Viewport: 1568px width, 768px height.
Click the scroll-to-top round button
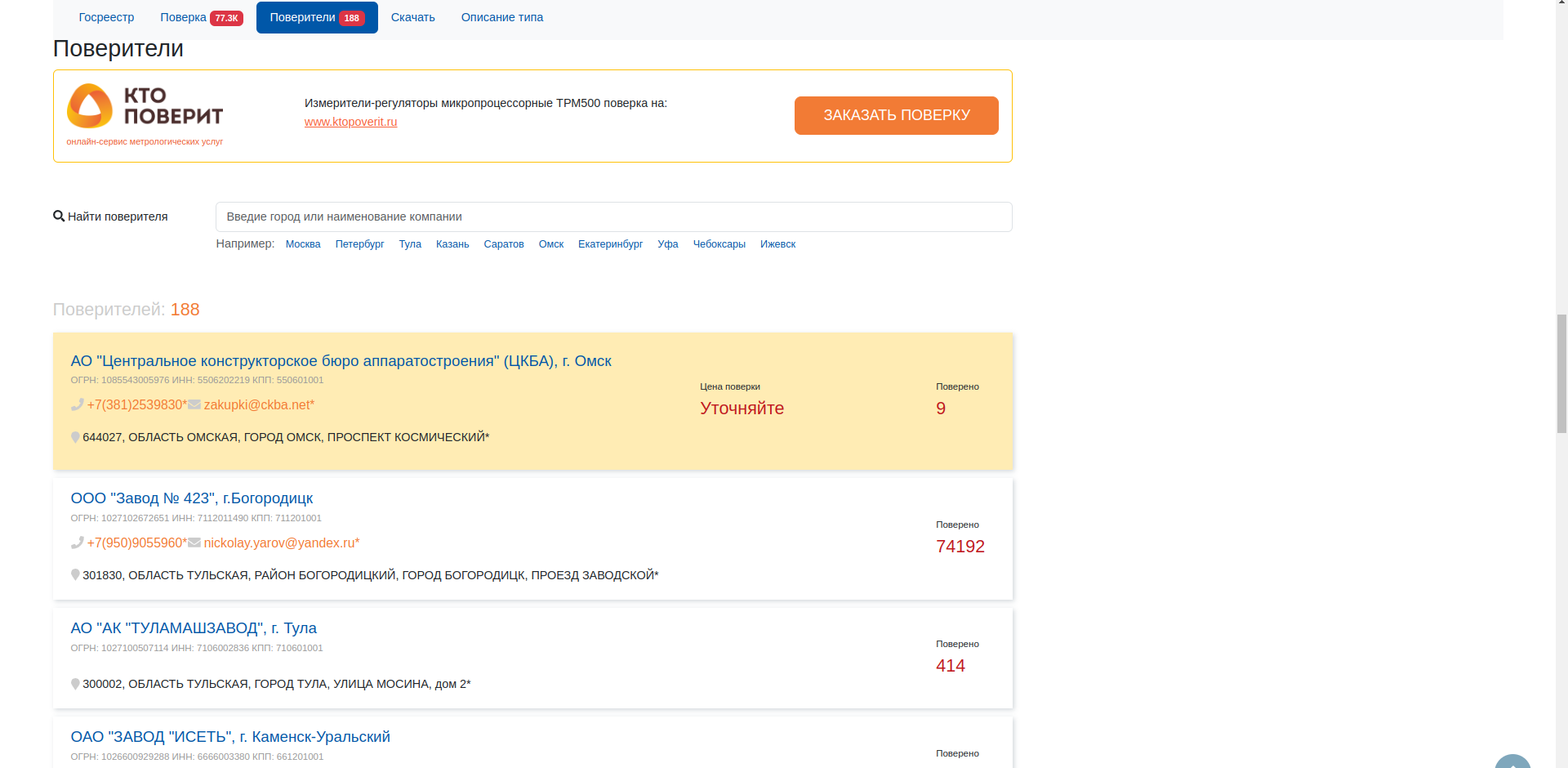1512,761
